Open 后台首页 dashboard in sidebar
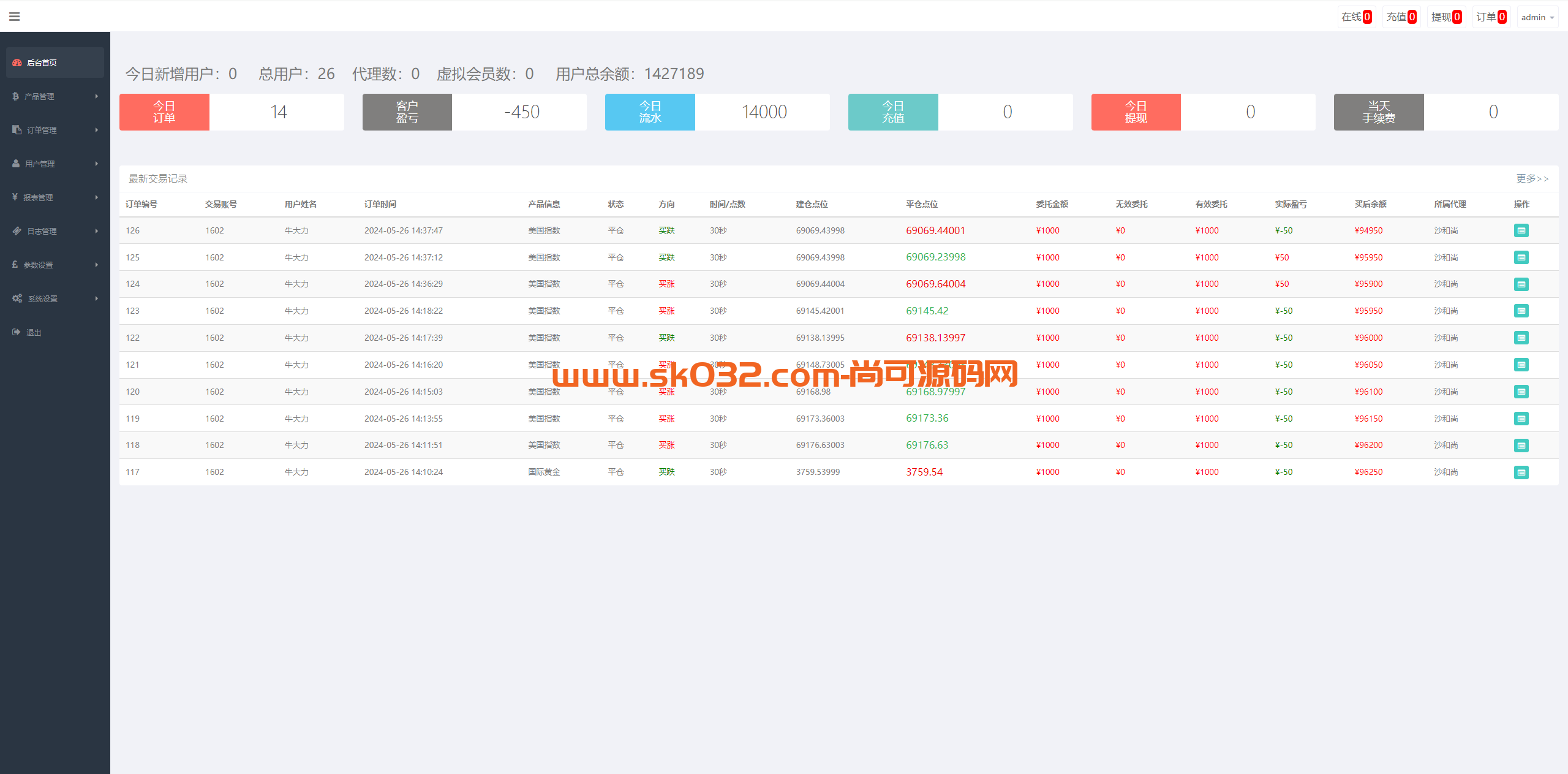The width and height of the screenshot is (1568, 774). [55, 63]
